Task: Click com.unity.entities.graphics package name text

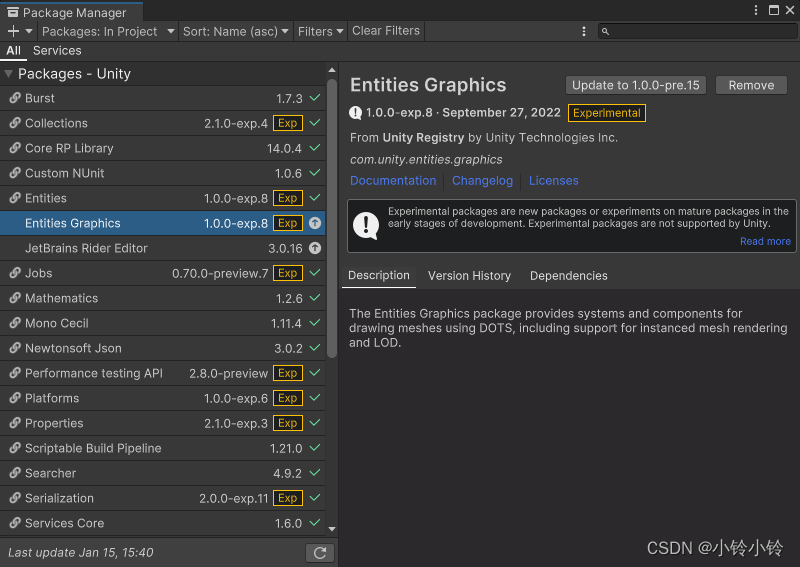Action: pos(426,160)
